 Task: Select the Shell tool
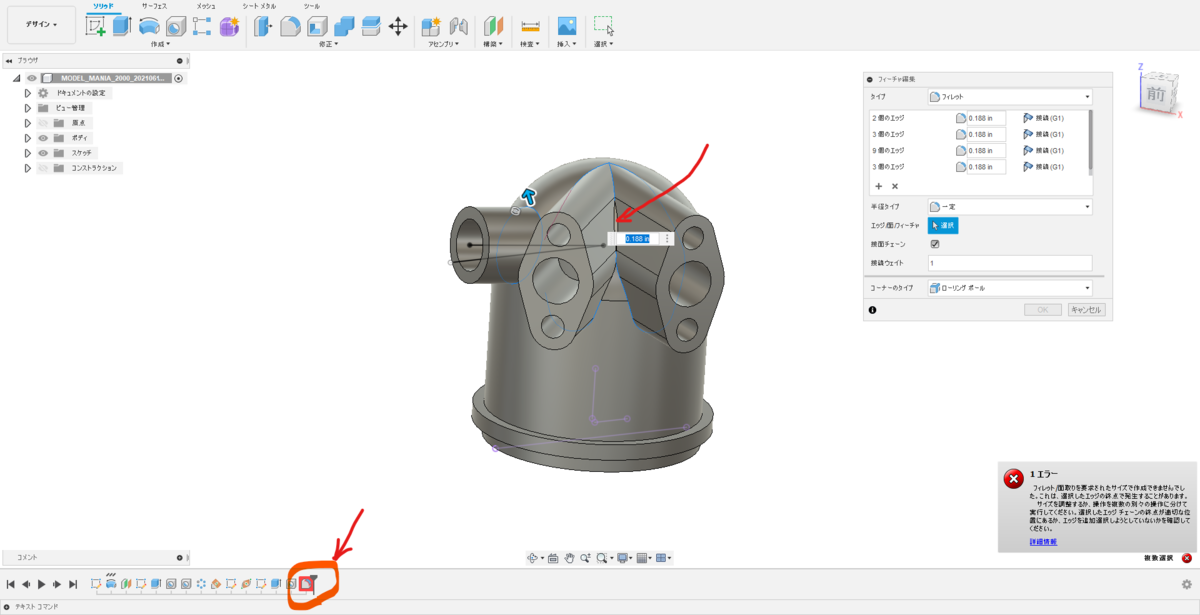tap(317, 26)
